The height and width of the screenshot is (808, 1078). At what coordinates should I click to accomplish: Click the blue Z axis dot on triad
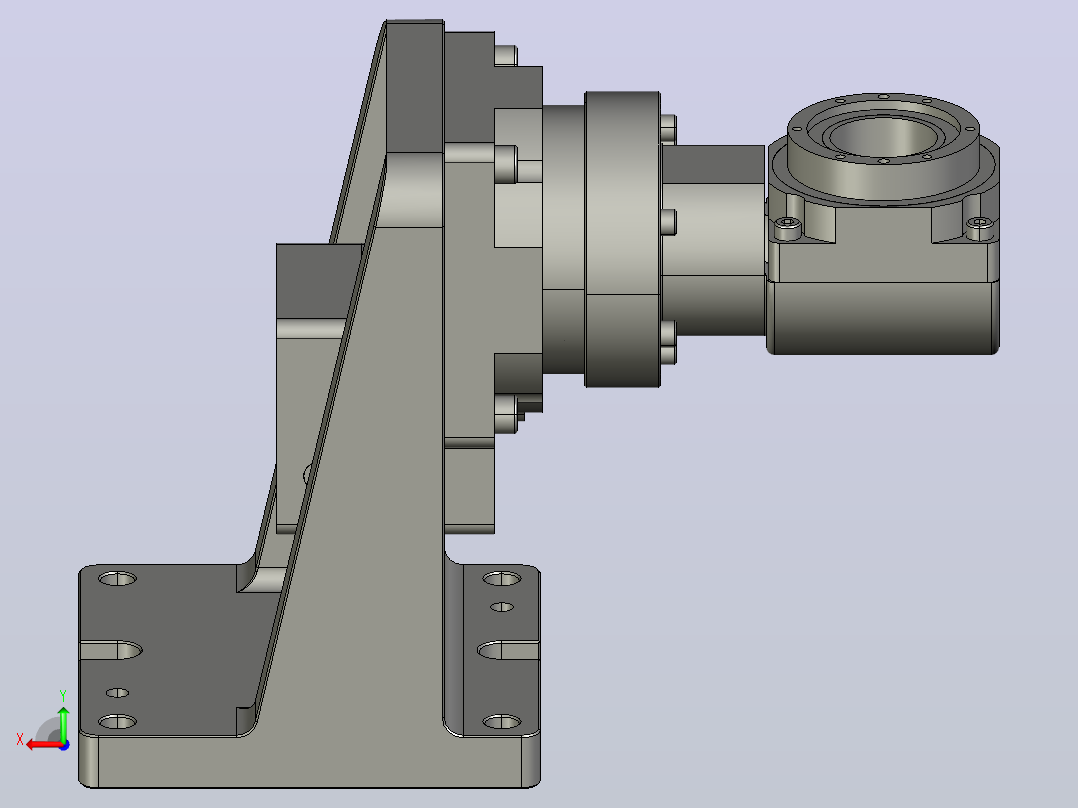(x=65, y=745)
